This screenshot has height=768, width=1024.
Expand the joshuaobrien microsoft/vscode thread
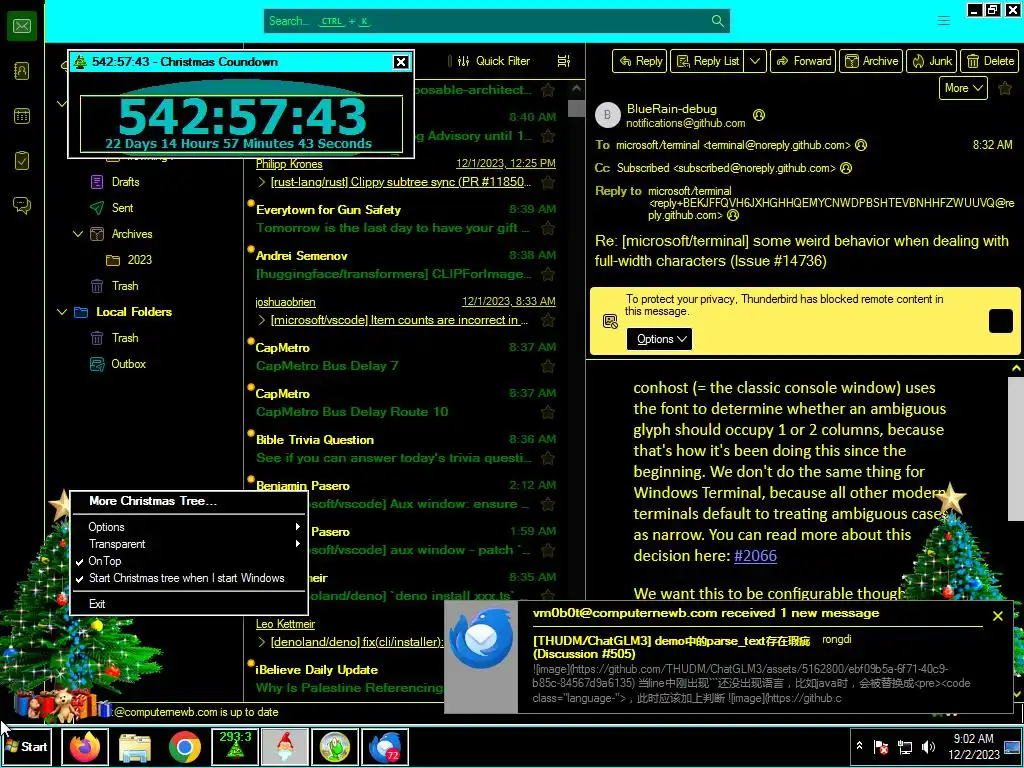click(x=262, y=320)
